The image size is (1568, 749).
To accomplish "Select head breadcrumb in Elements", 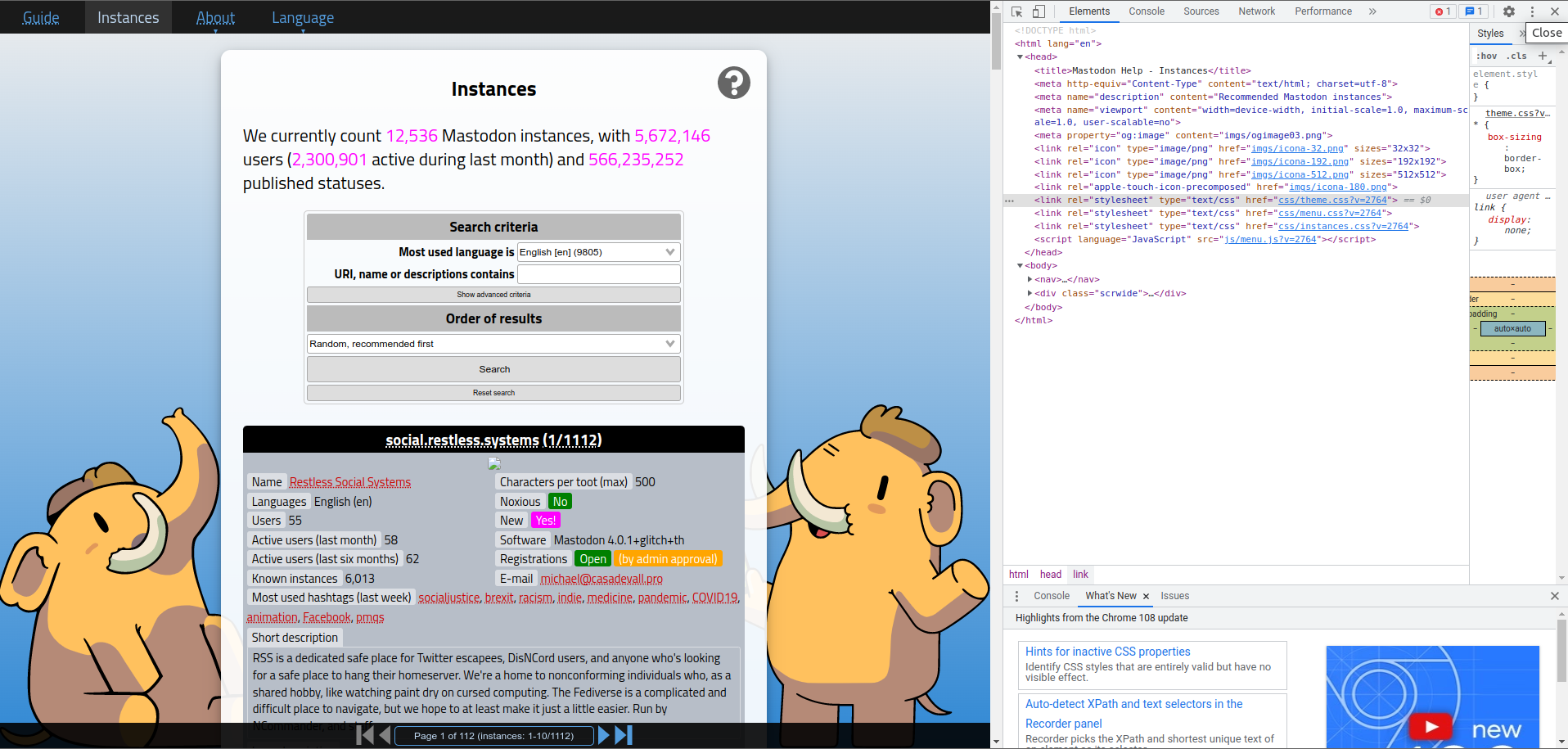I will (1051, 575).
